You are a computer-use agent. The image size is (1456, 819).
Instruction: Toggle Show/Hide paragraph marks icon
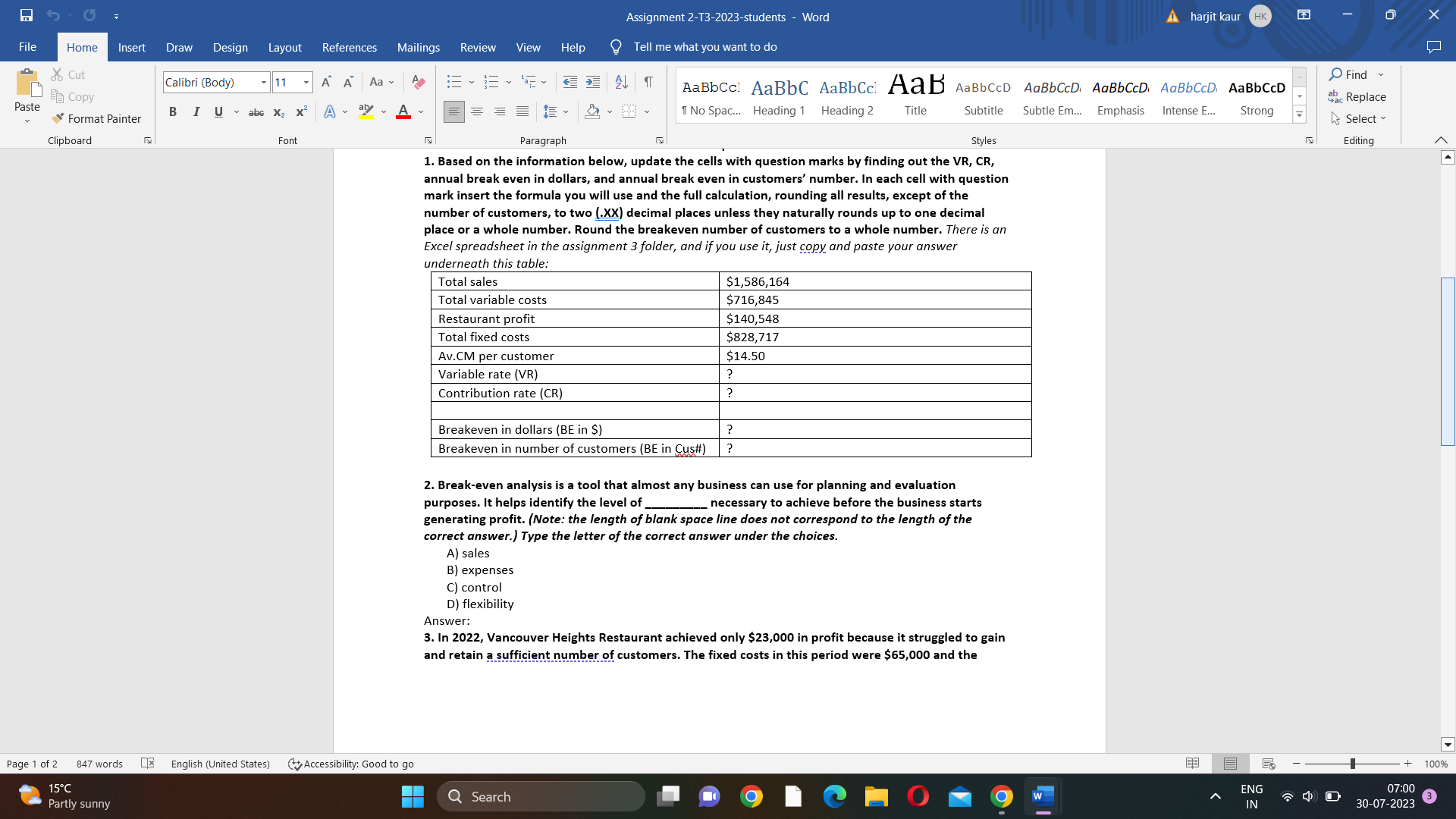click(647, 82)
